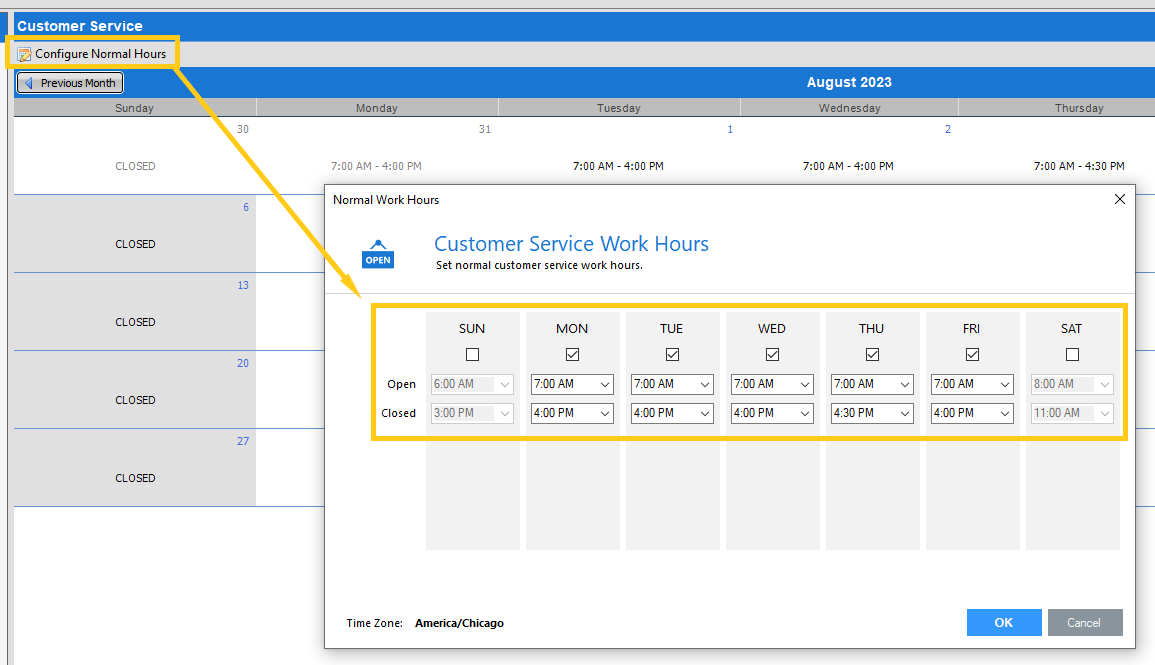Click the Monday column header

377,108
